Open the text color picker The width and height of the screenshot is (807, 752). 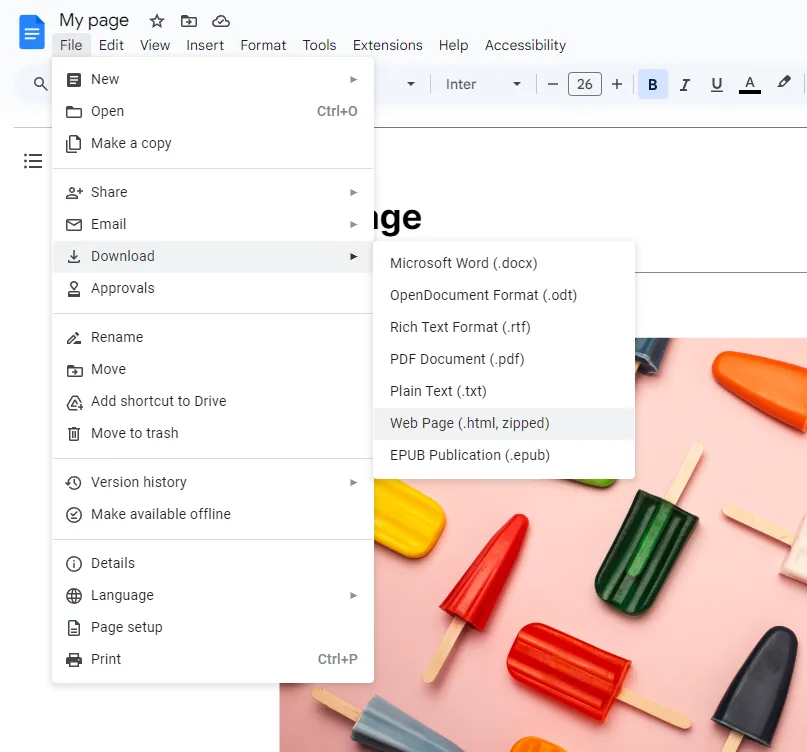coord(749,84)
